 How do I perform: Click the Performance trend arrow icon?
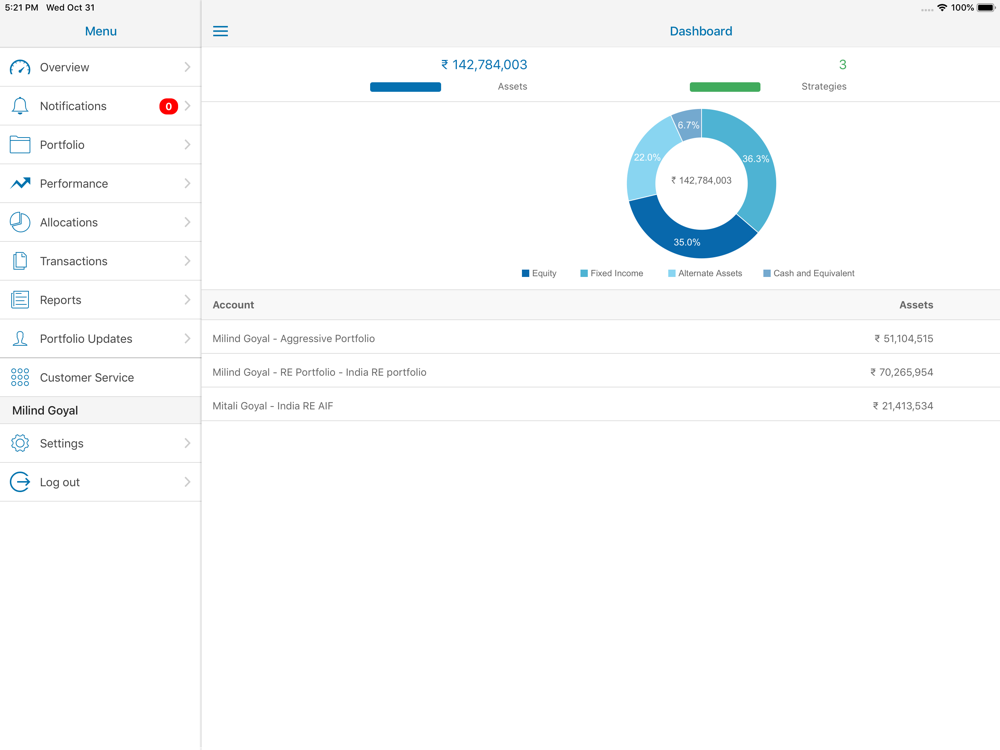click(20, 184)
